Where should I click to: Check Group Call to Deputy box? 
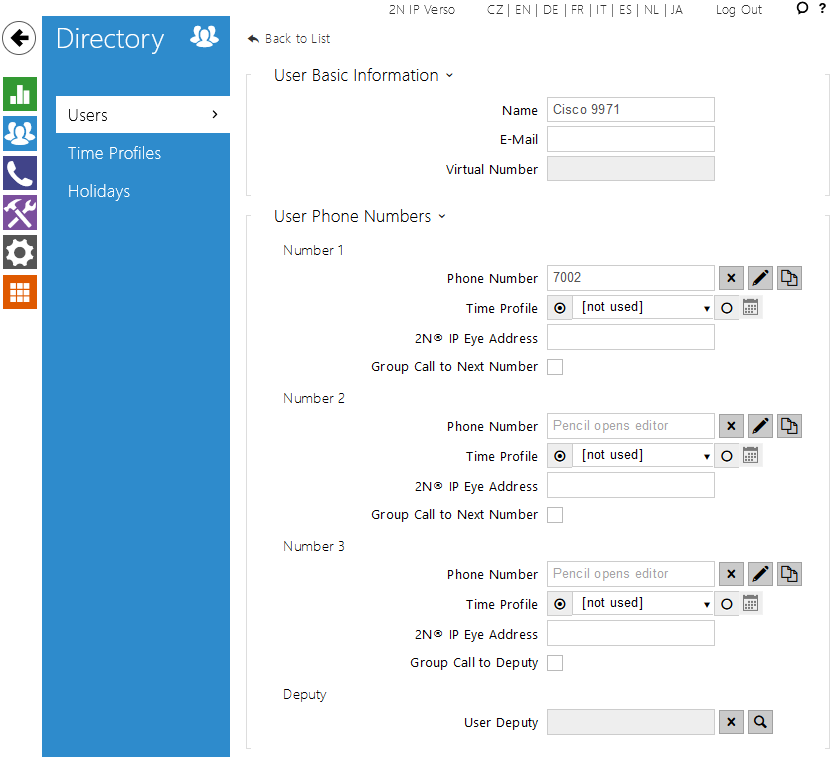[555, 663]
